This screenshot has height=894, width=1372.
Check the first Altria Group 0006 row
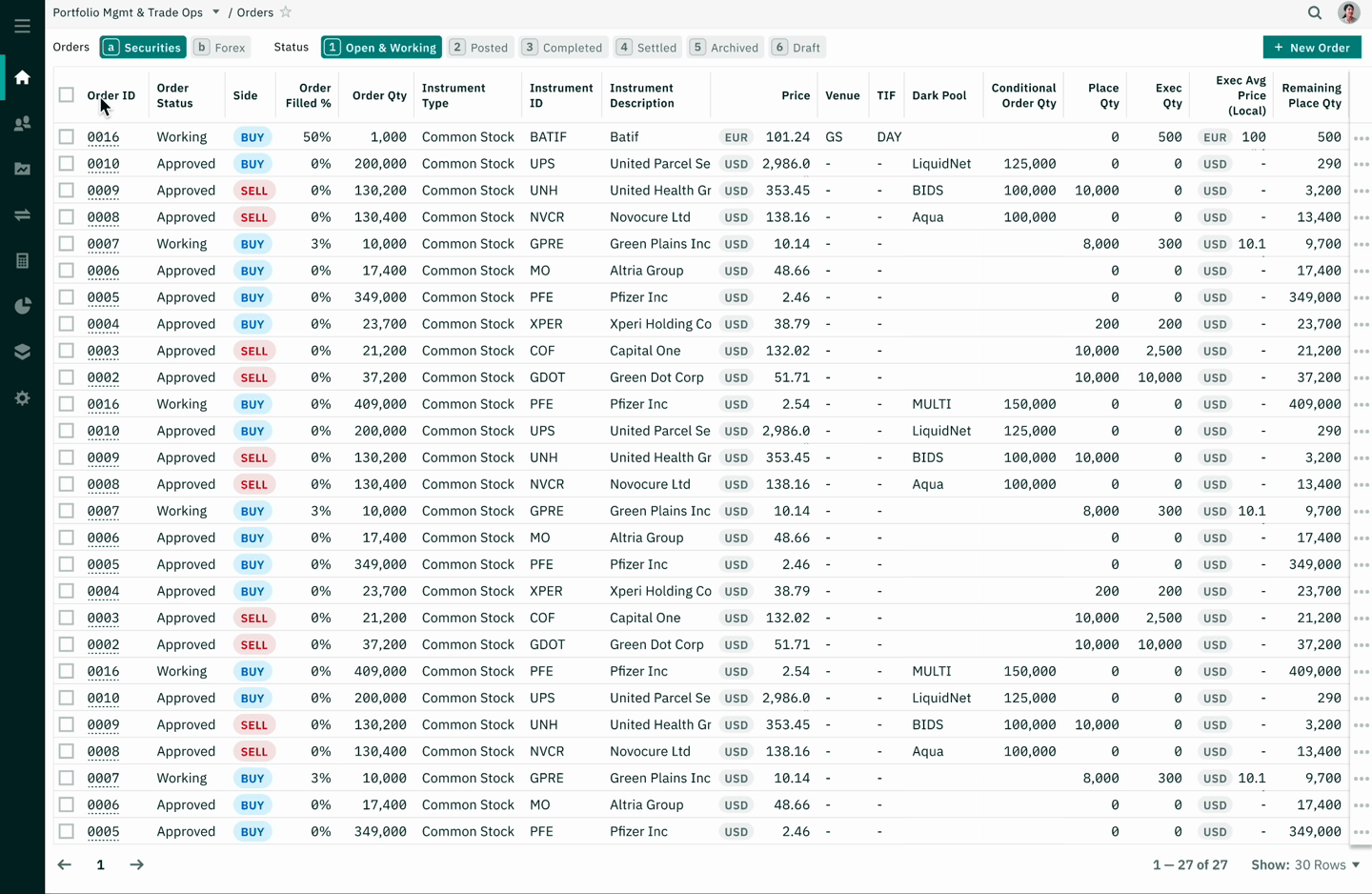(66, 270)
